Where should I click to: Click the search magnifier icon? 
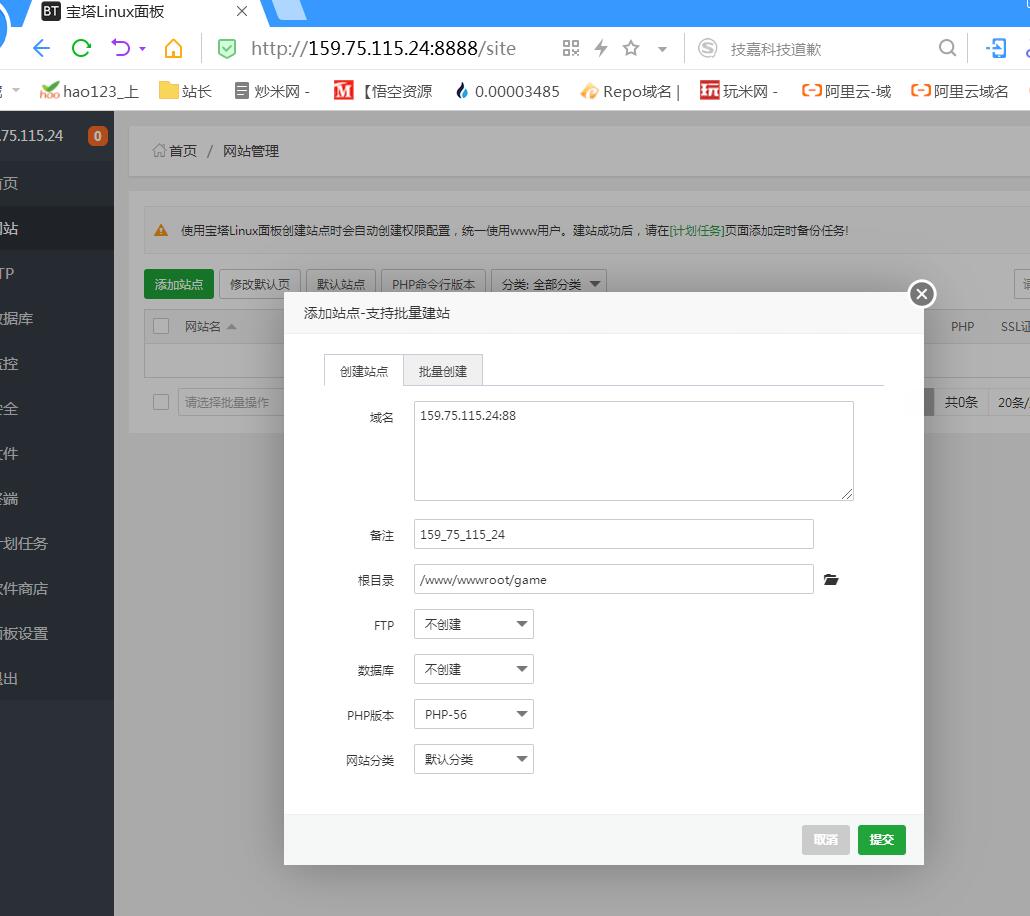tap(947, 48)
